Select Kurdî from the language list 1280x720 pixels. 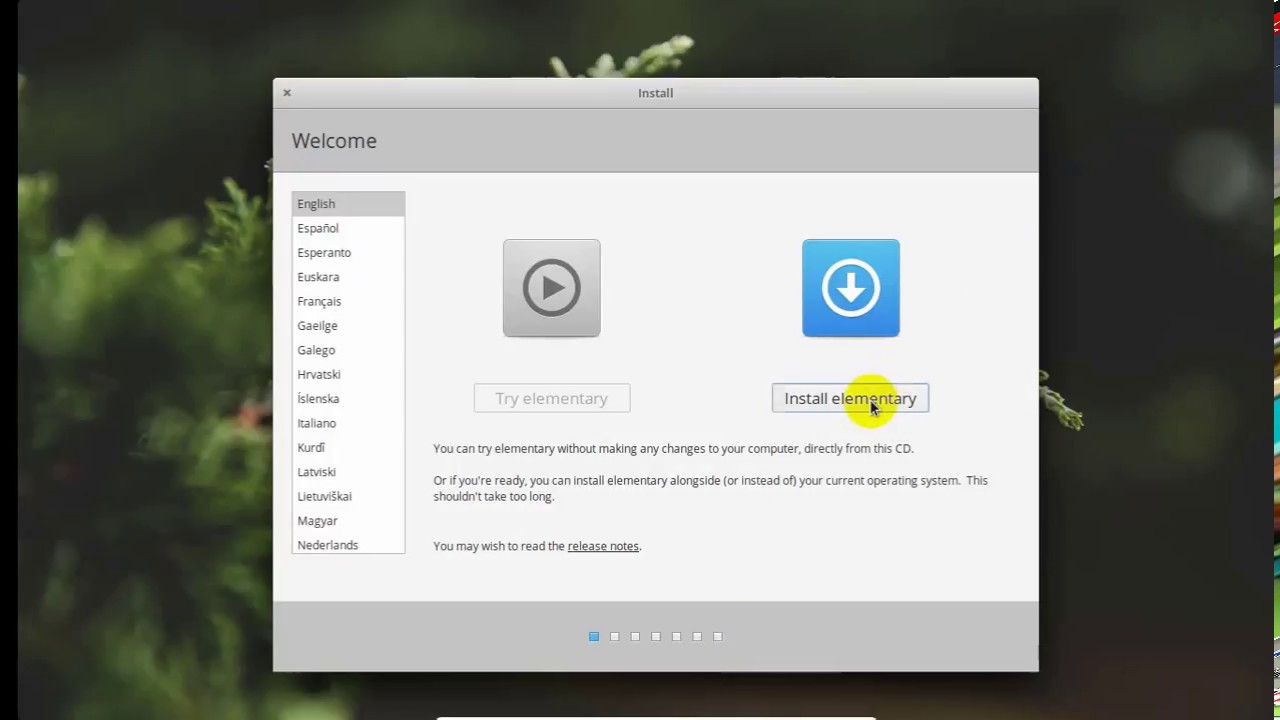tap(348, 447)
